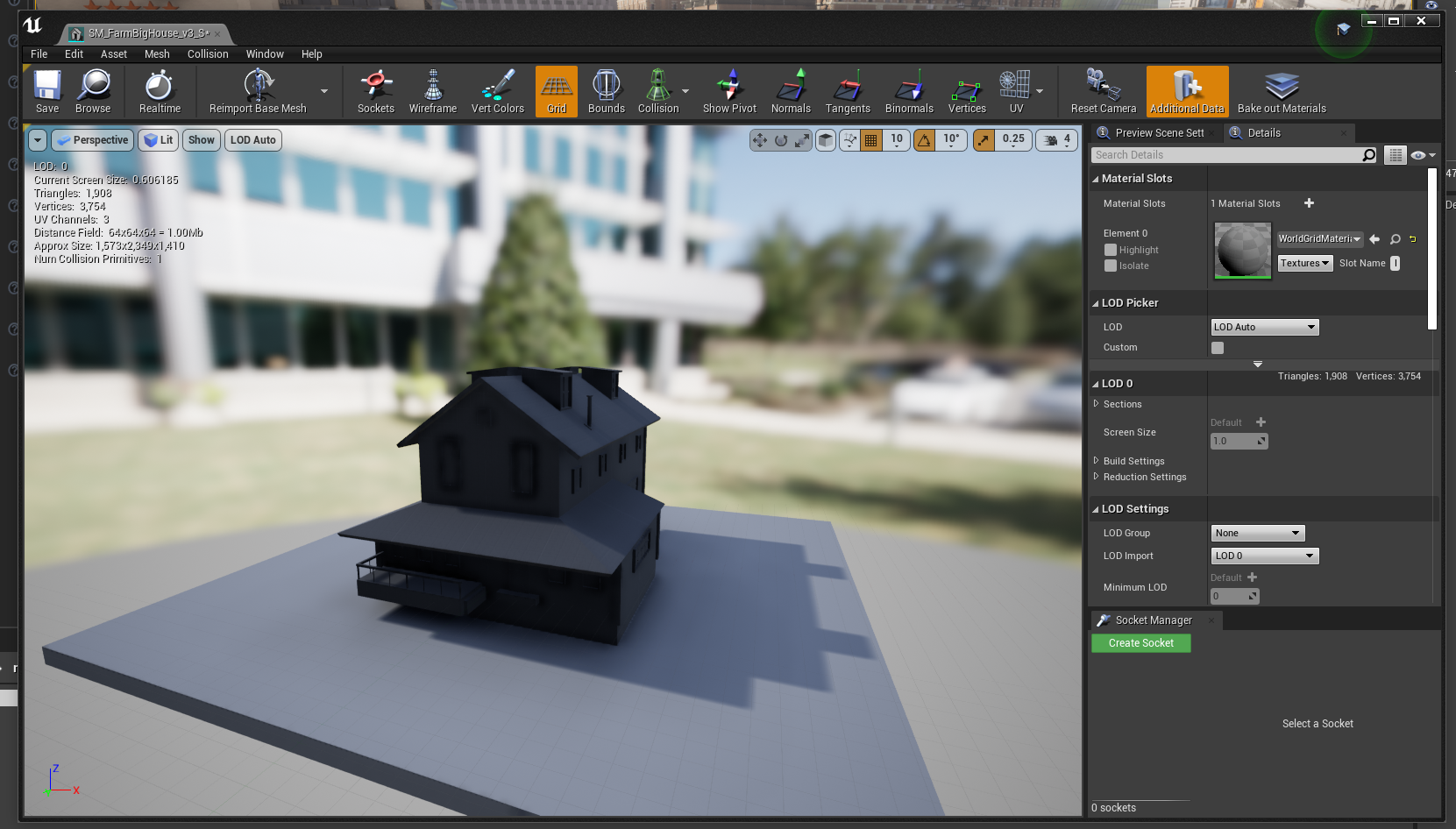This screenshot has width=1456, height=829.
Task: Toggle the Custom checkbox in LOD Picker
Action: pyautogui.click(x=1217, y=347)
